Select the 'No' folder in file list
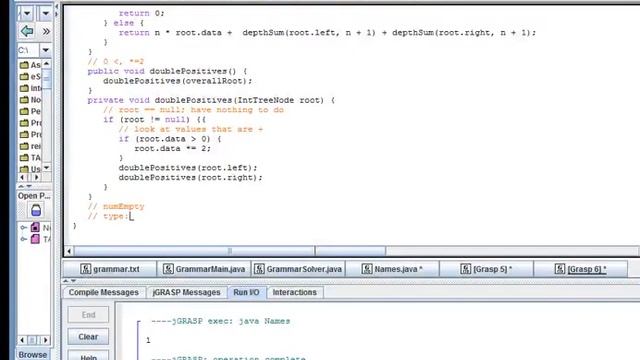 point(30,100)
